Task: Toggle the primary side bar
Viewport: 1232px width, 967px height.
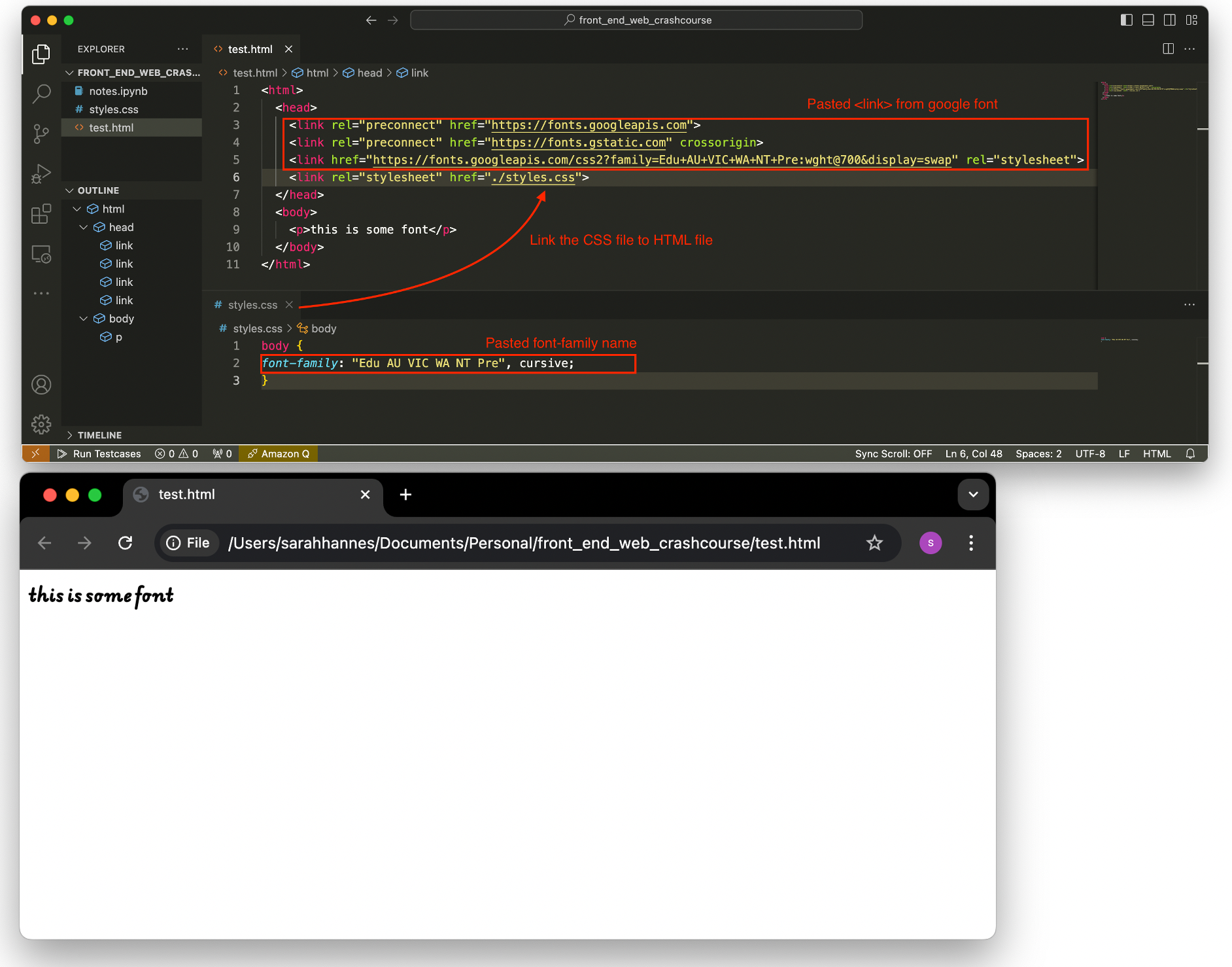Action: click(1126, 20)
